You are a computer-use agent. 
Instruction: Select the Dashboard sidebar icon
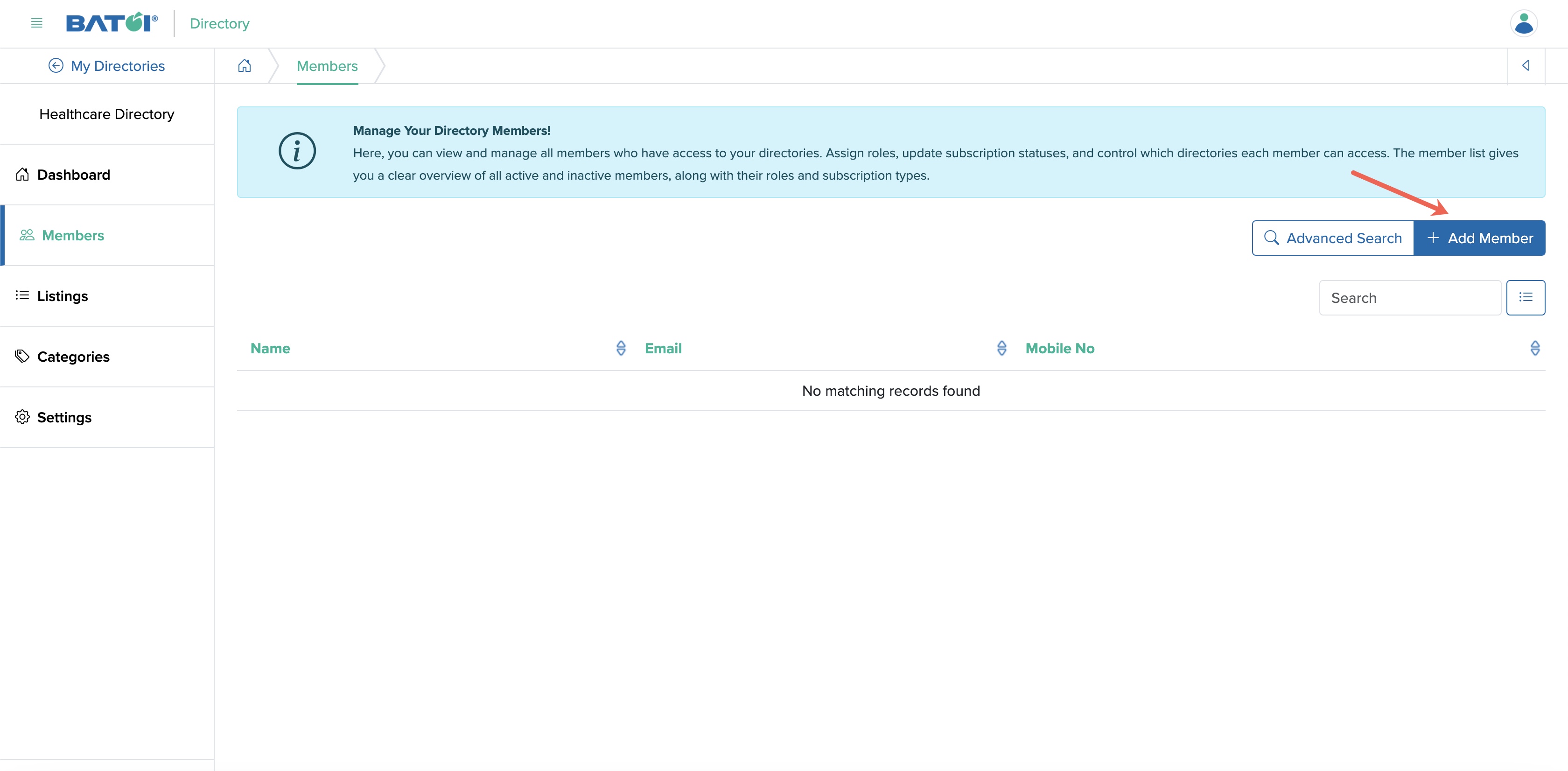(x=22, y=174)
